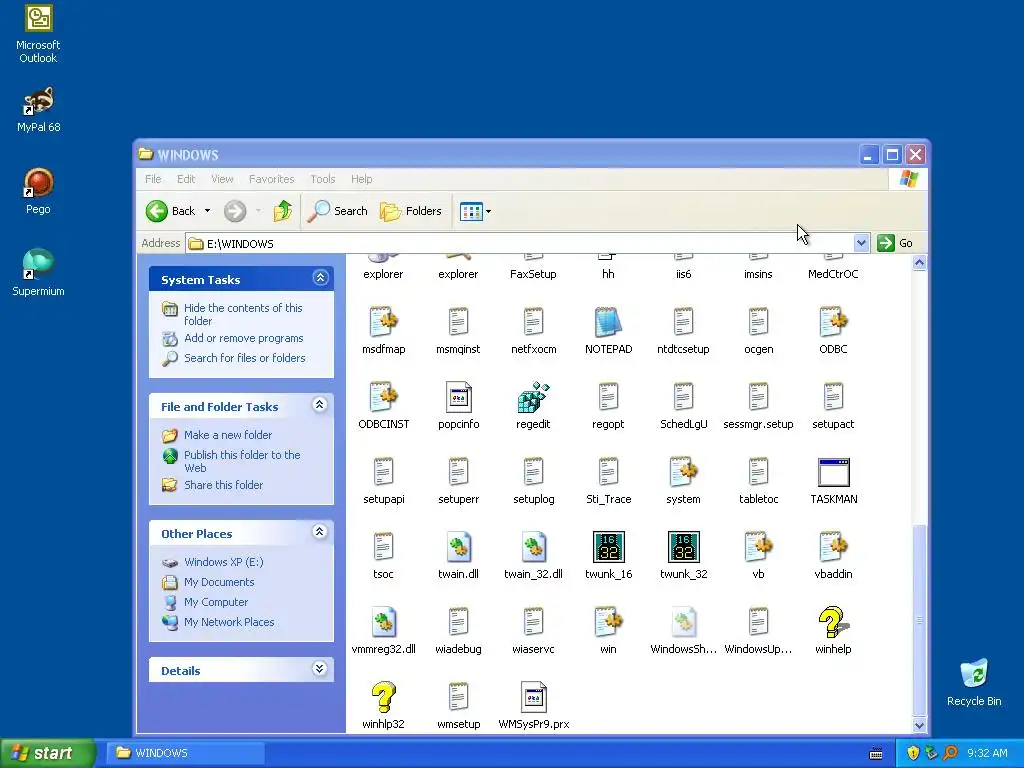Expand the Details panel

coord(319,669)
